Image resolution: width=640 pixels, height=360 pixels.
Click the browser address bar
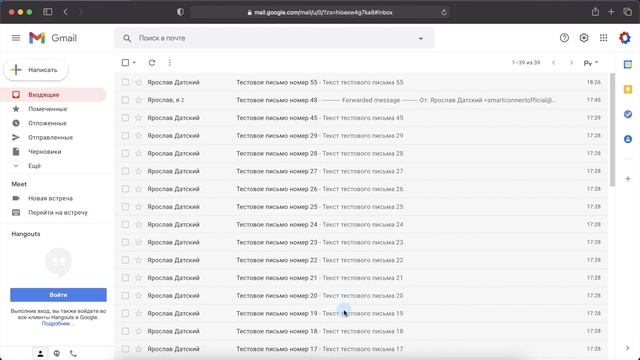(x=320, y=12)
